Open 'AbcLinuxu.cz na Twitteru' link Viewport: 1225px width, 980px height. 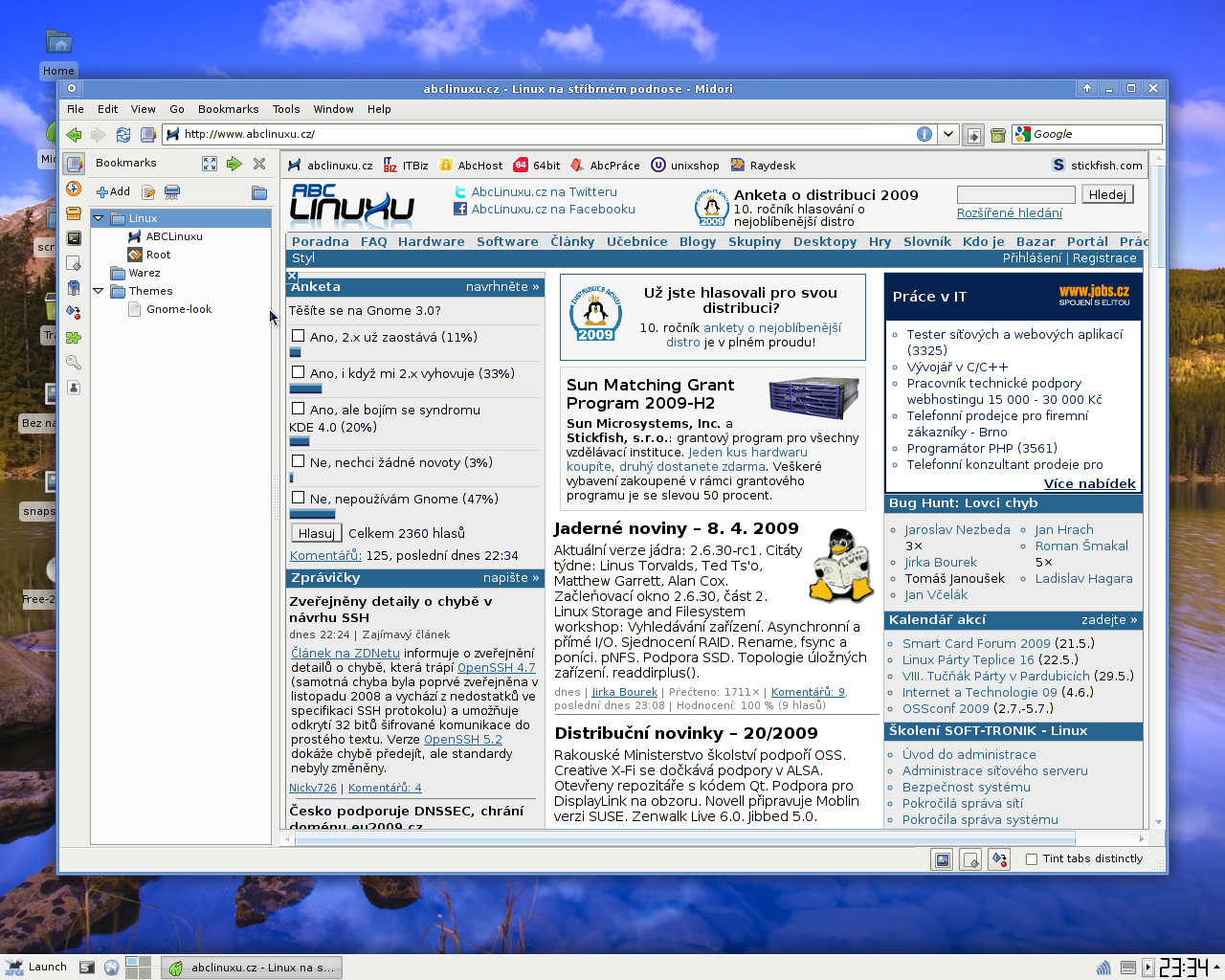click(x=544, y=192)
